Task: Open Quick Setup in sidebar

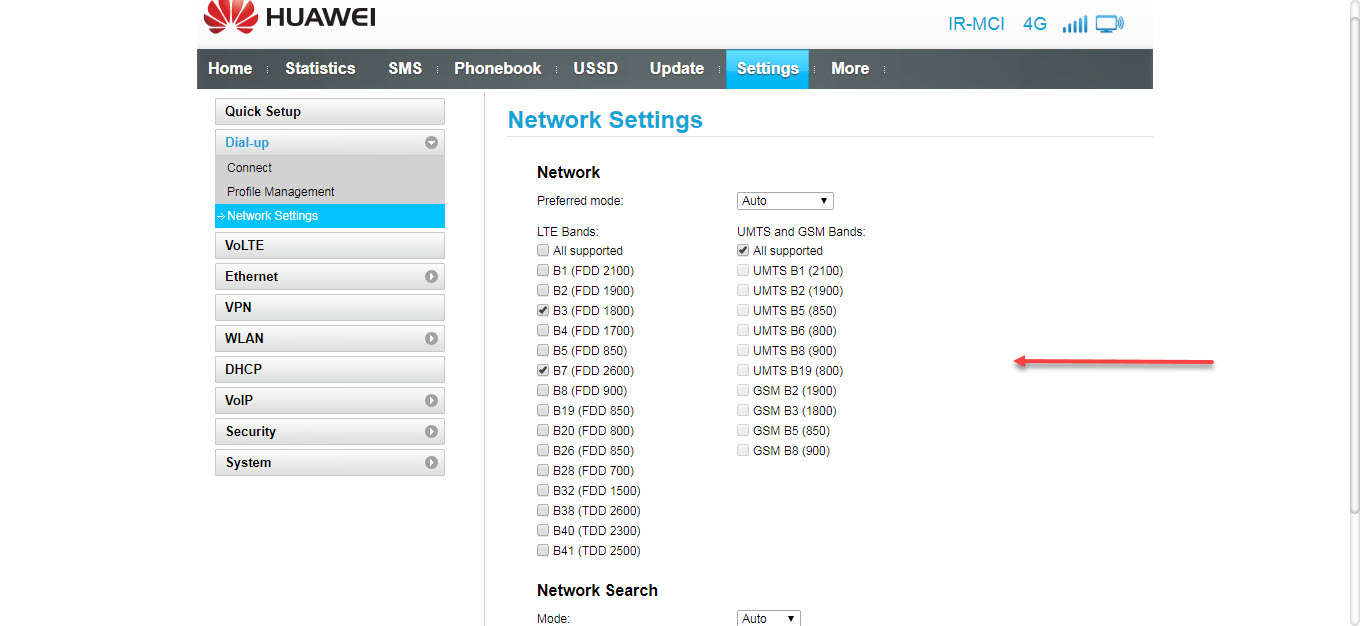Action: click(330, 112)
